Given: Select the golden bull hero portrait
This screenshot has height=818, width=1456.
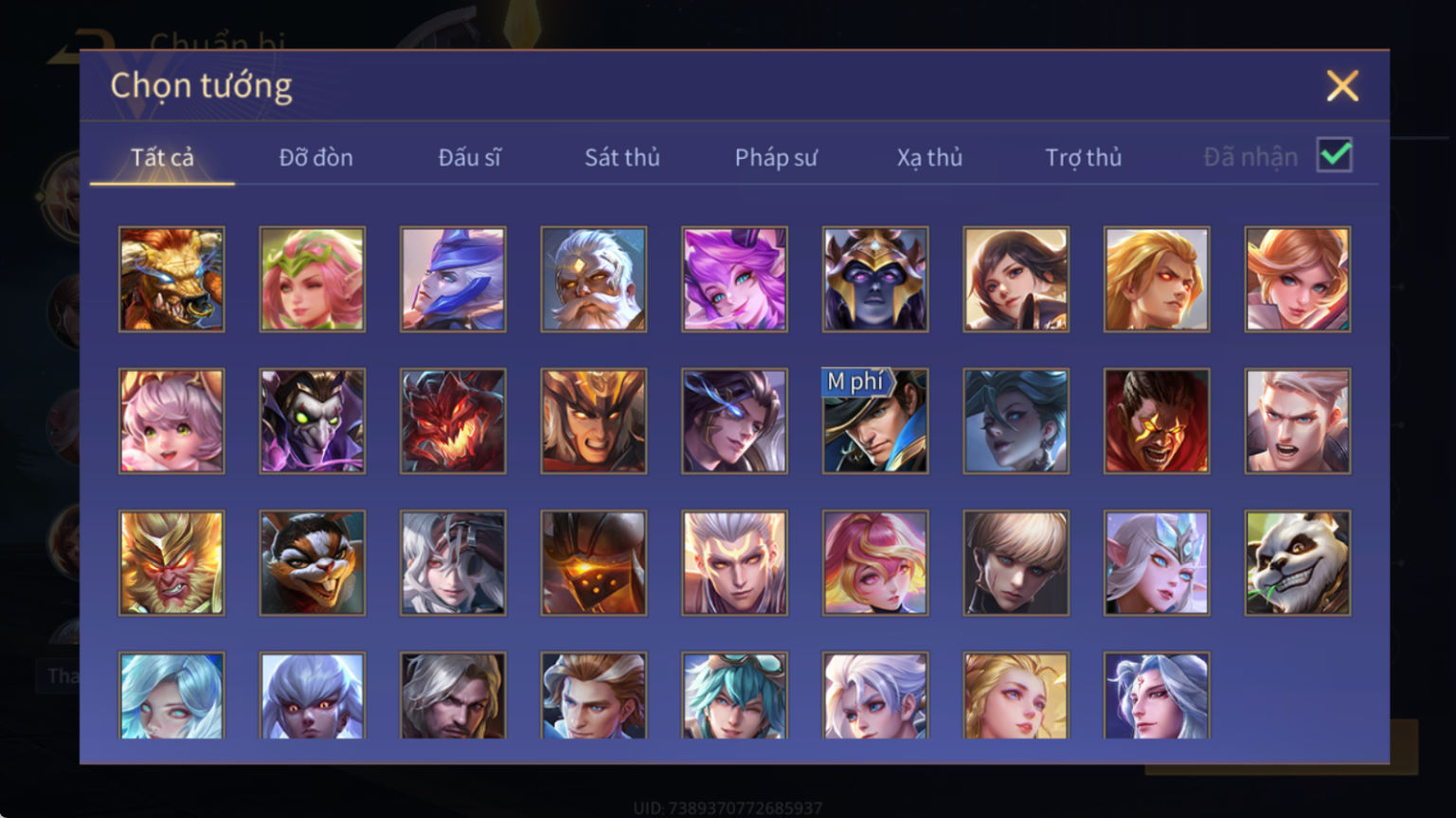Looking at the screenshot, I should [171, 279].
